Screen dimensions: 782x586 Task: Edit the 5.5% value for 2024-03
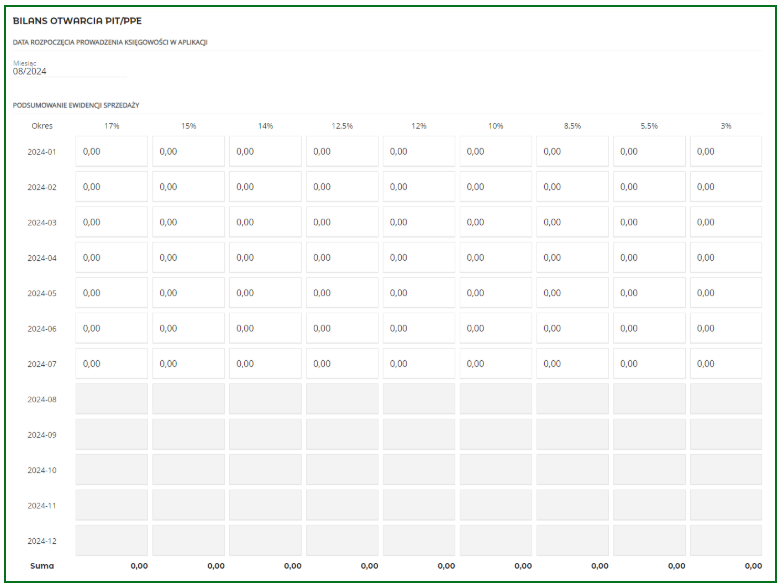pos(649,222)
